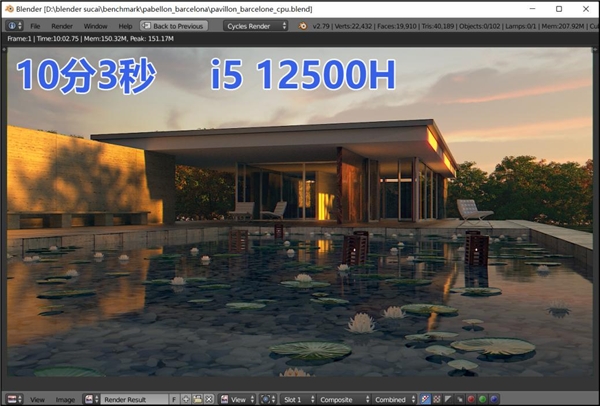
Task: Click the add new image plus icon
Action: [186, 399]
